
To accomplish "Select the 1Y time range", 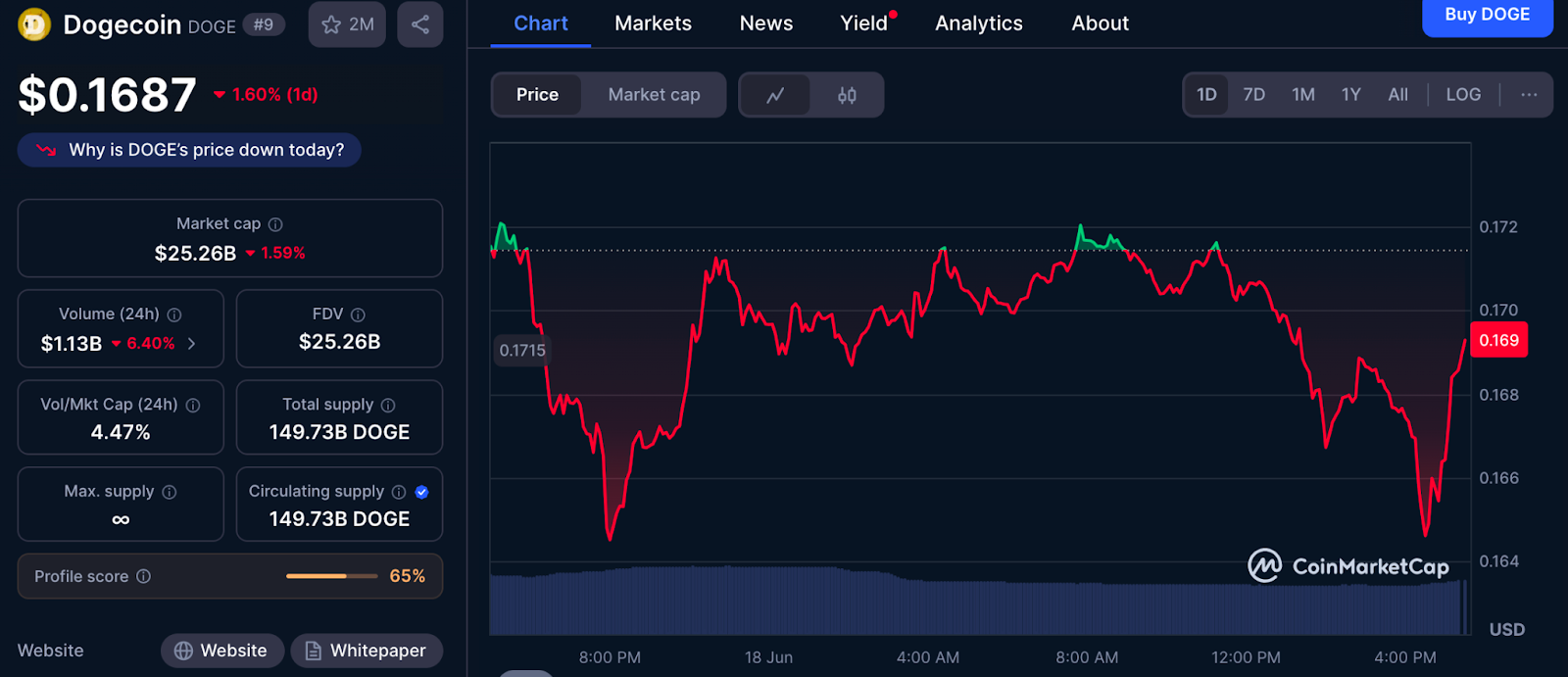I will click(1351, 95).
